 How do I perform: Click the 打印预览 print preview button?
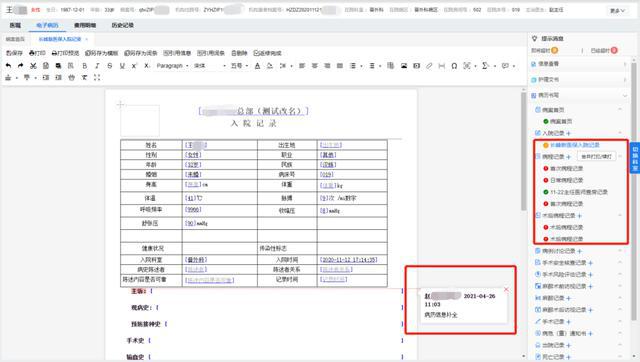(x=65, y=53)
